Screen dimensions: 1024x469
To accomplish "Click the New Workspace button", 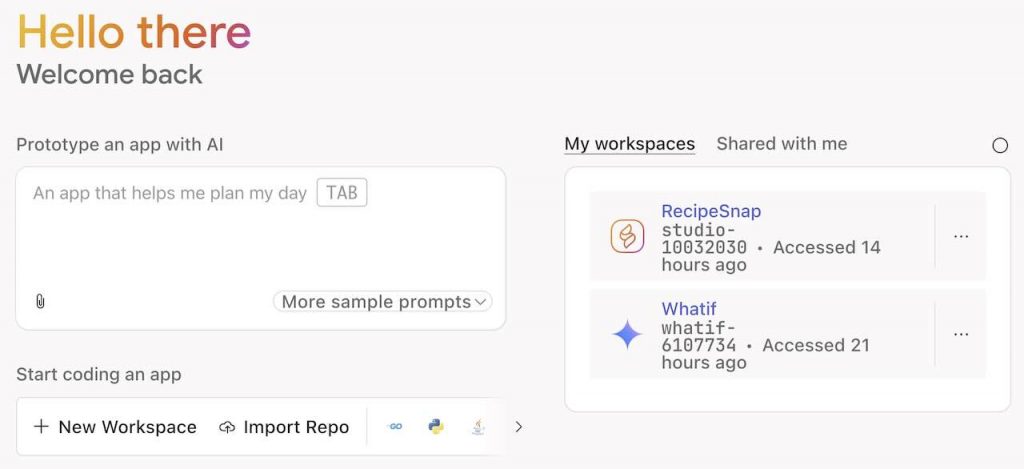I will pos(115,427).
